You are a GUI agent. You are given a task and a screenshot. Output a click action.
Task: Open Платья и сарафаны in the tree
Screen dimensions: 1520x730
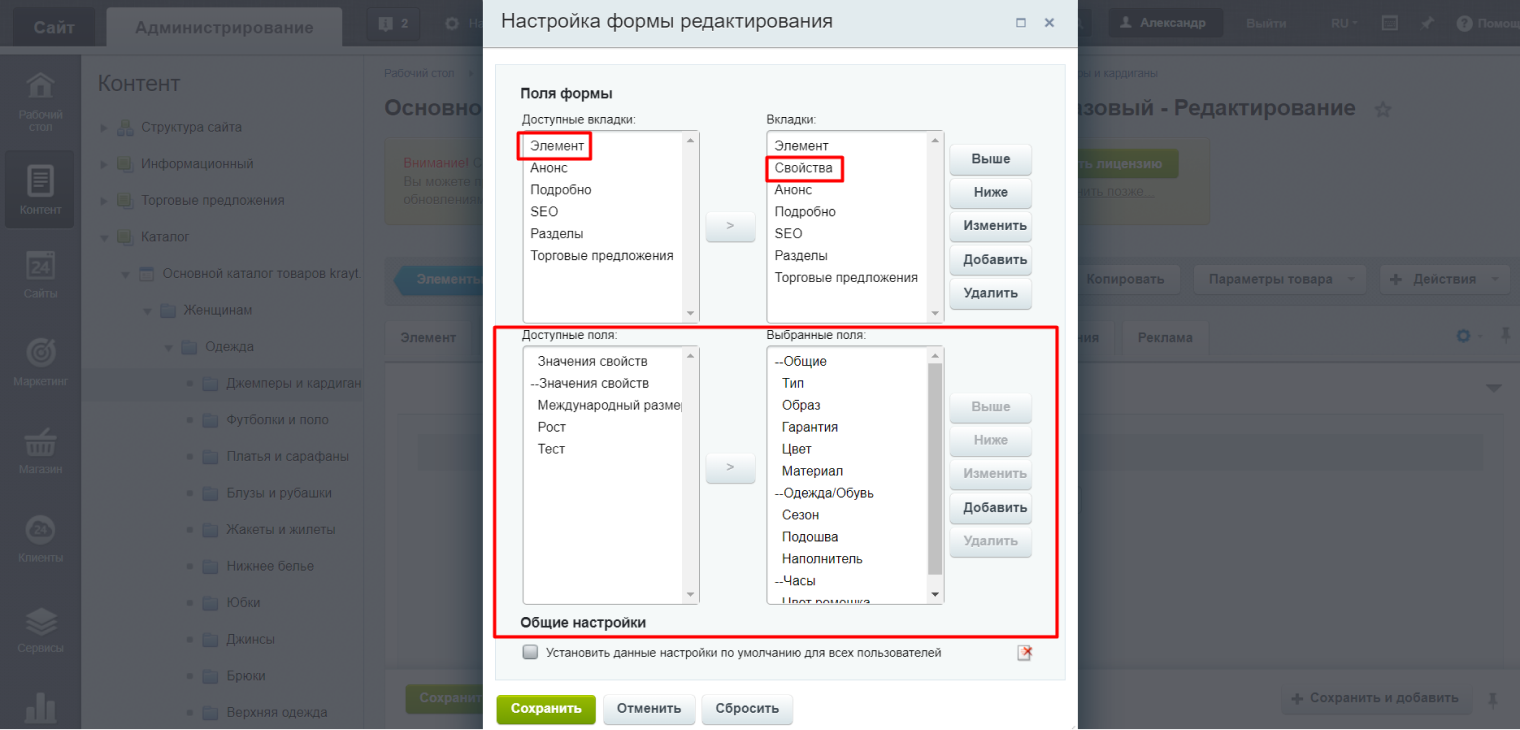[287, 456]
